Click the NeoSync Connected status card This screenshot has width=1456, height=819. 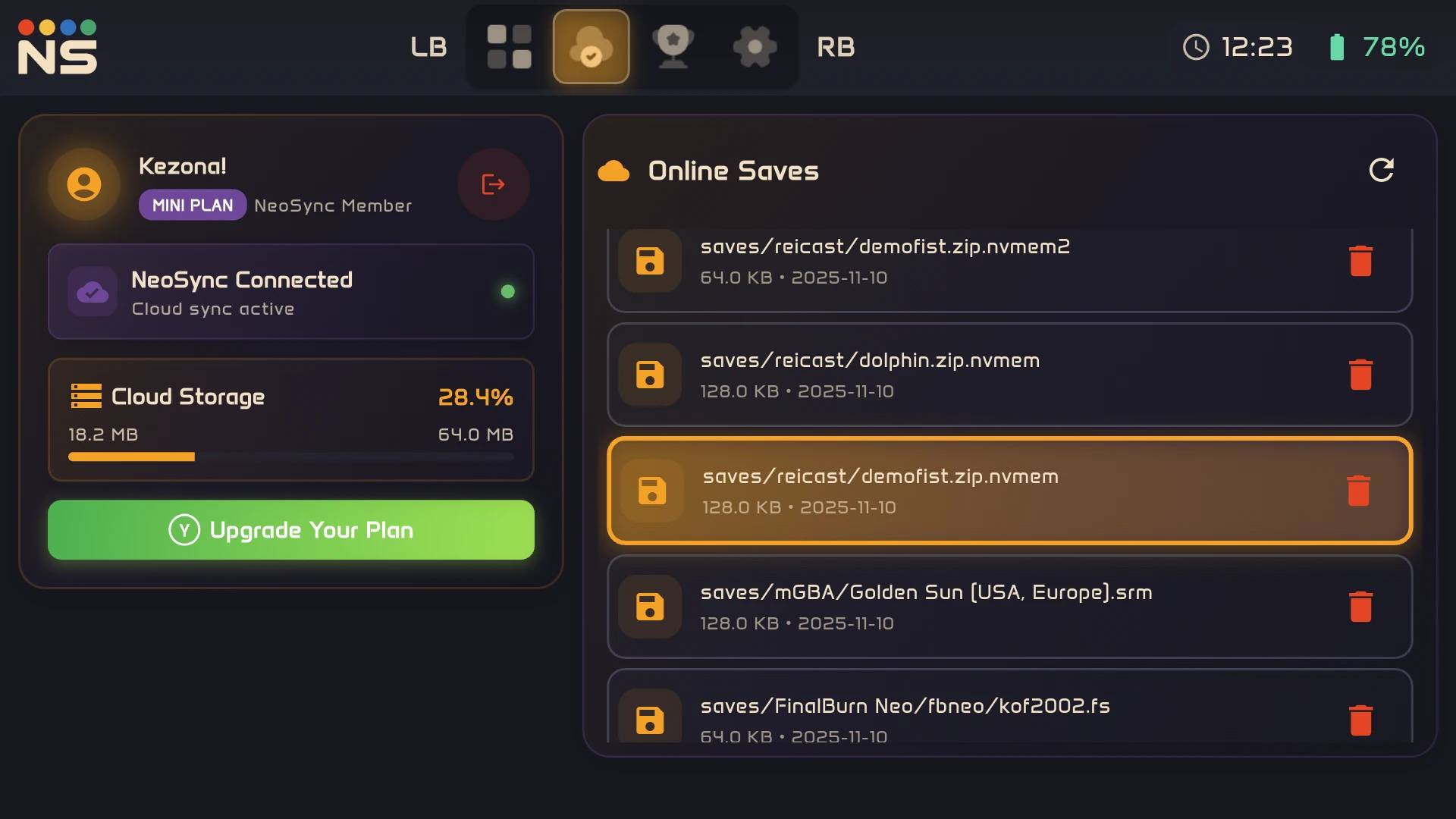point(291,292)
